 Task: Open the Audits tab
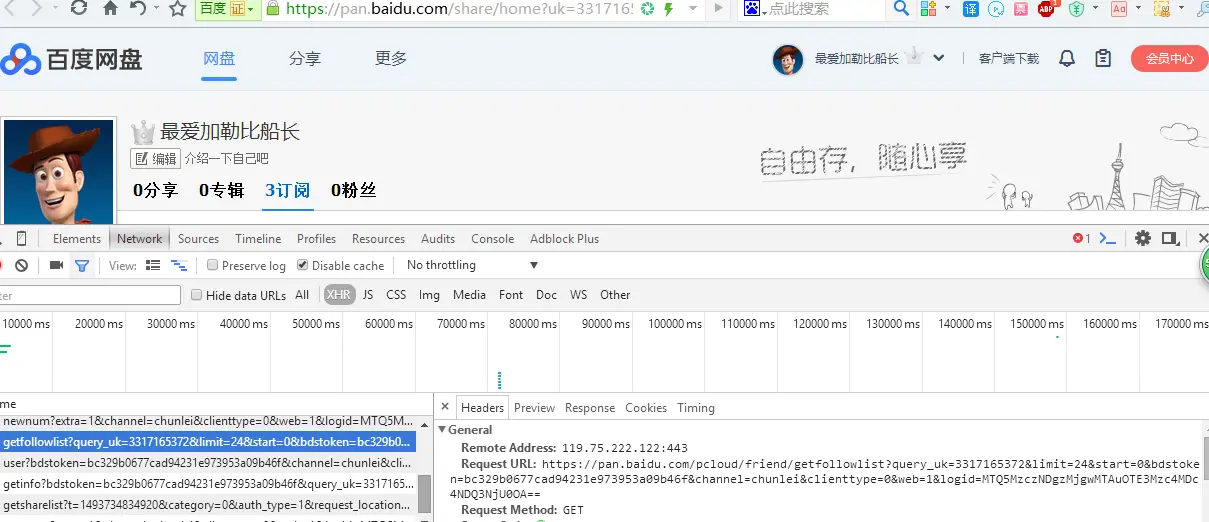pyautogui.click(x=438, y=239)
